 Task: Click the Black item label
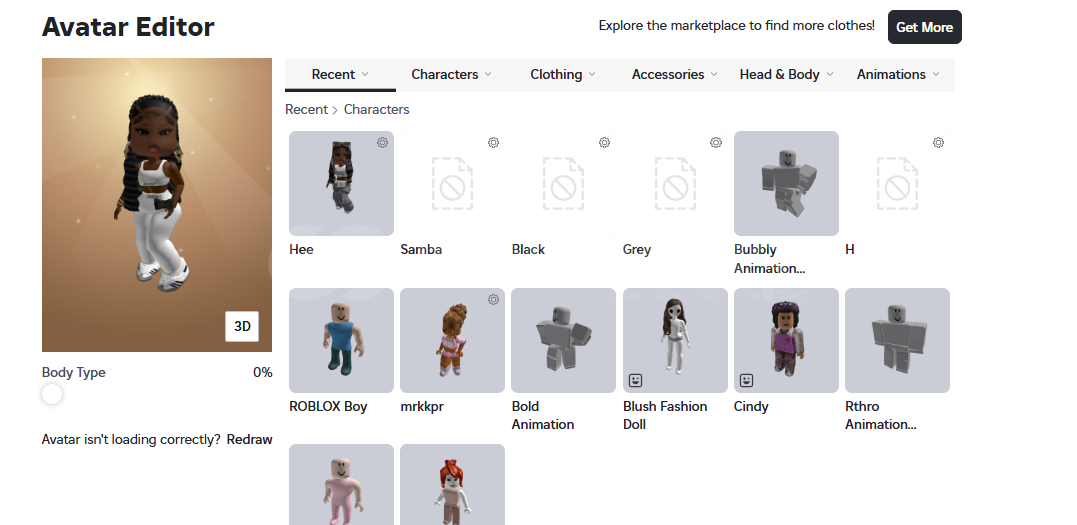tap(528, 249)
